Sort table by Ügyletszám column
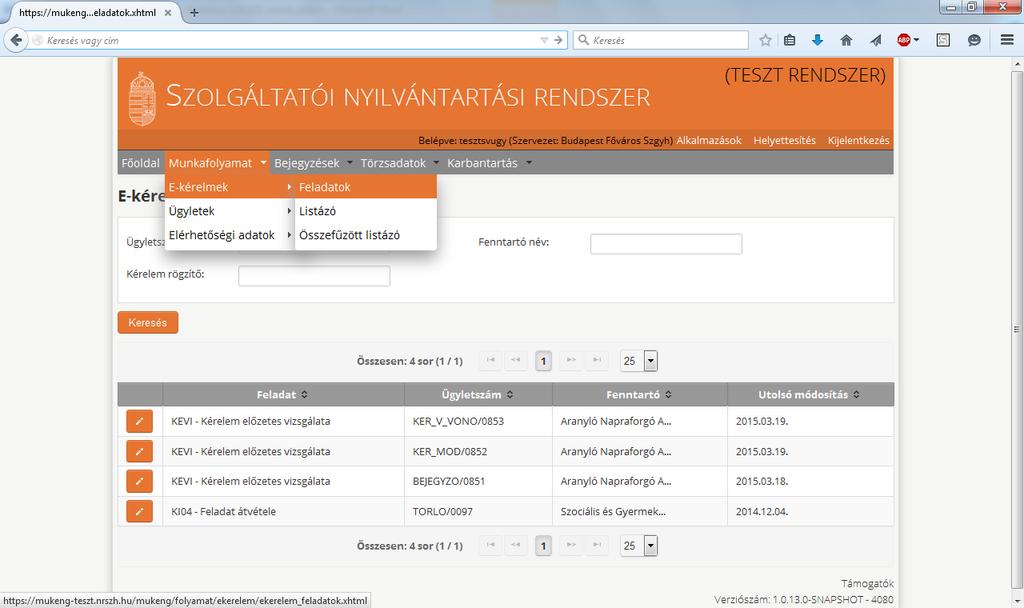Screen dimensions: 1024x608 pyautogui.click(x=477, y=394)
